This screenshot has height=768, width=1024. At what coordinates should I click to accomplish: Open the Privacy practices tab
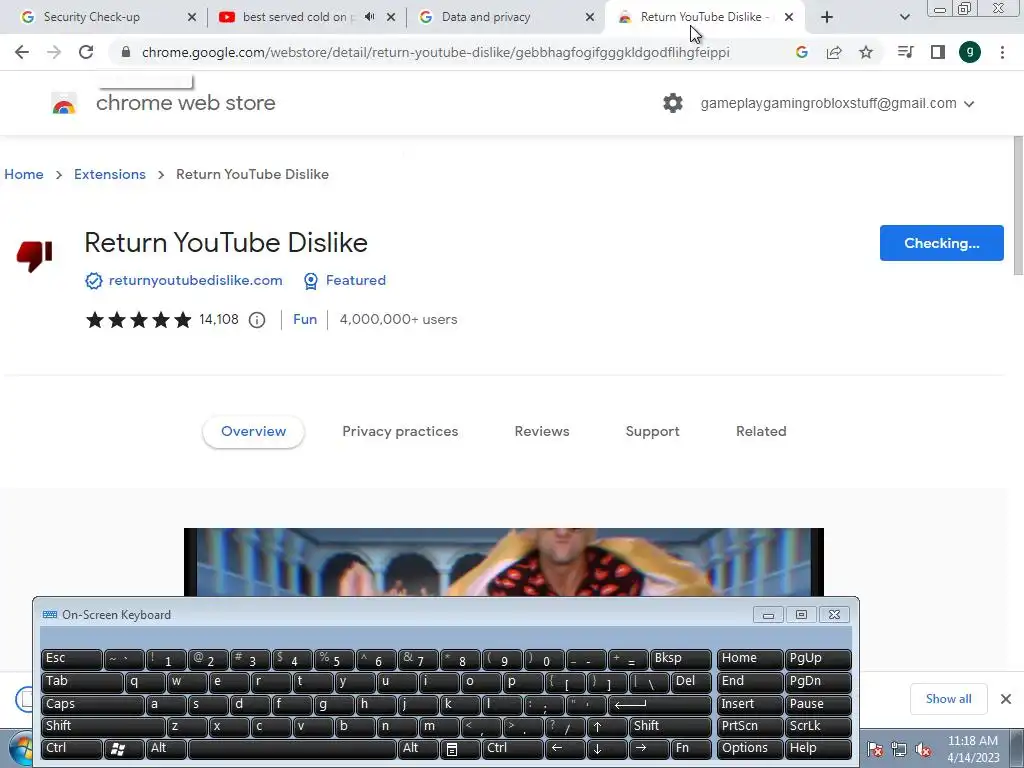(400, 431)
